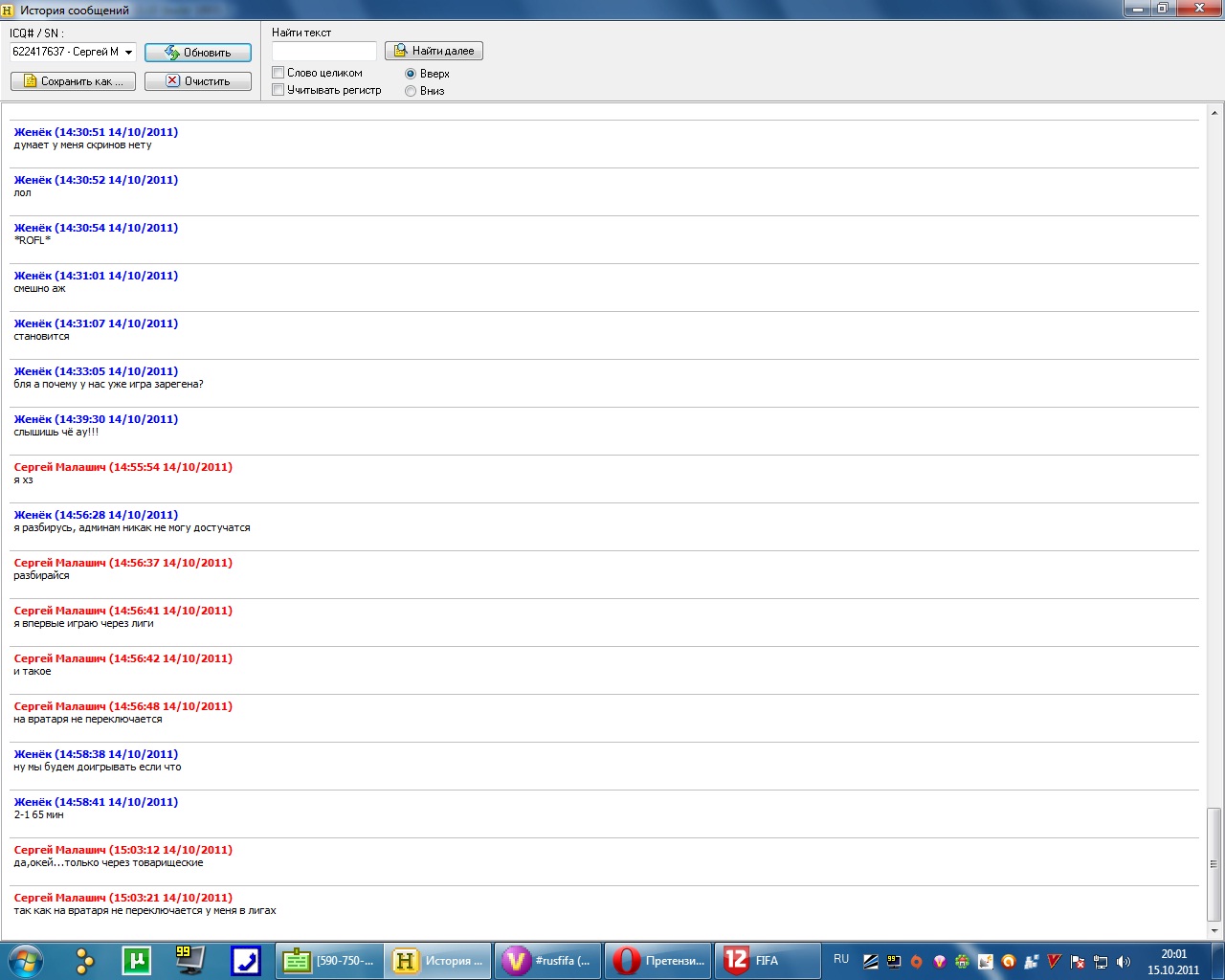The image size is (1225, 980).
Task: Click the Найти далее button
Action: pyautogui.click(x=434, y=51)
